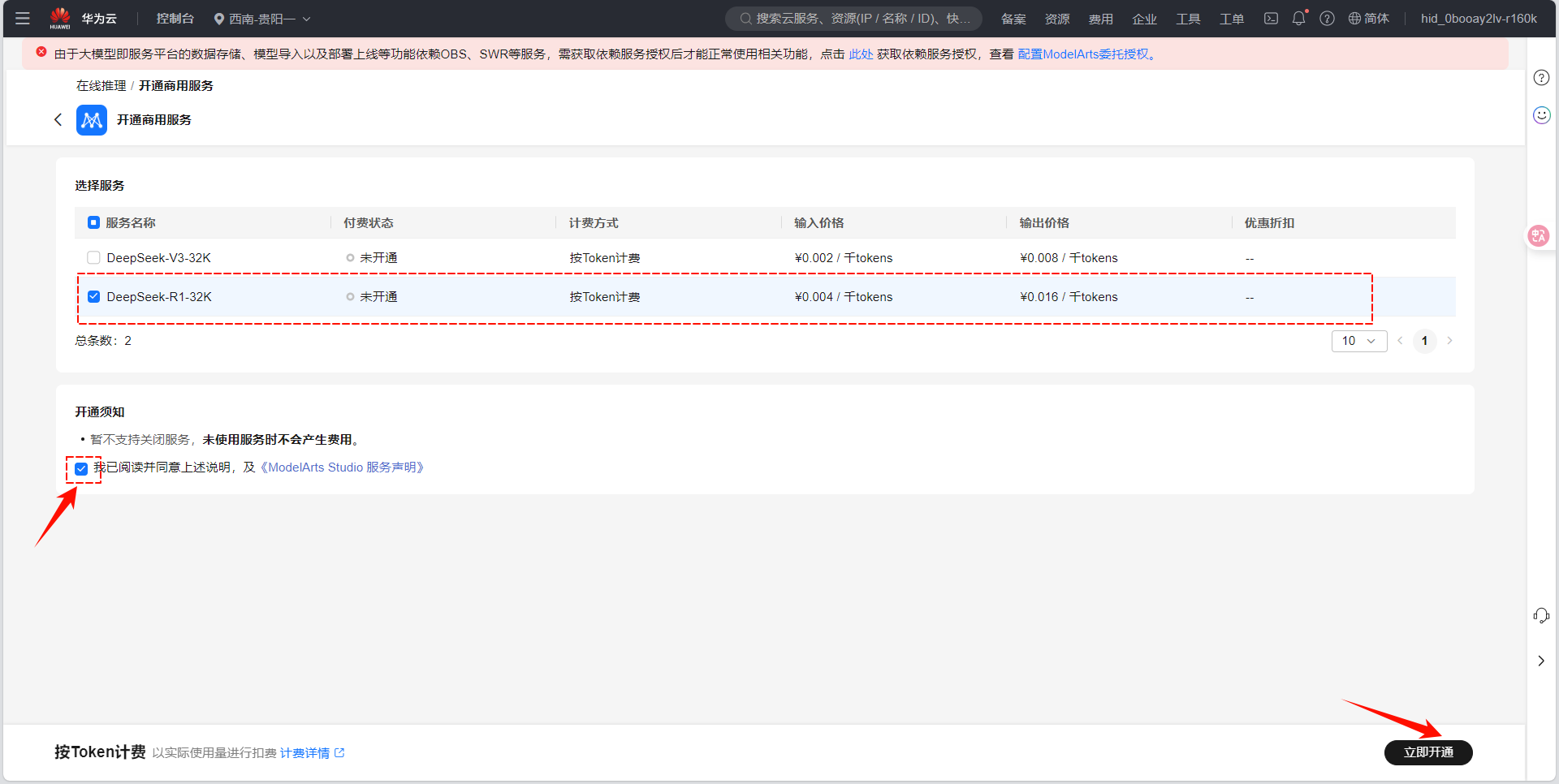Image resolution: width=1559 pixels, height=784 pixels.
Task: Go to next page arrow
Action: pyautogui.click(x=1449, y=341)
